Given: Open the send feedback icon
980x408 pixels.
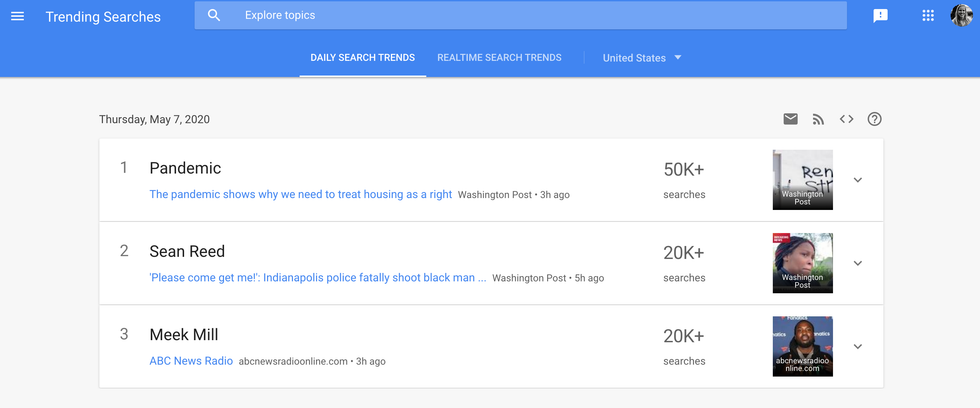Looking at the screenshot, I should point(880,16).
